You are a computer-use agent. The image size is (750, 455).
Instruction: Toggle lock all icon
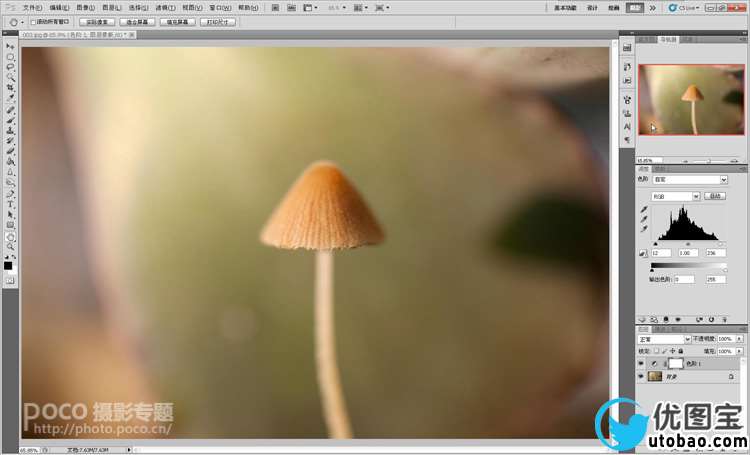[681, 351]
